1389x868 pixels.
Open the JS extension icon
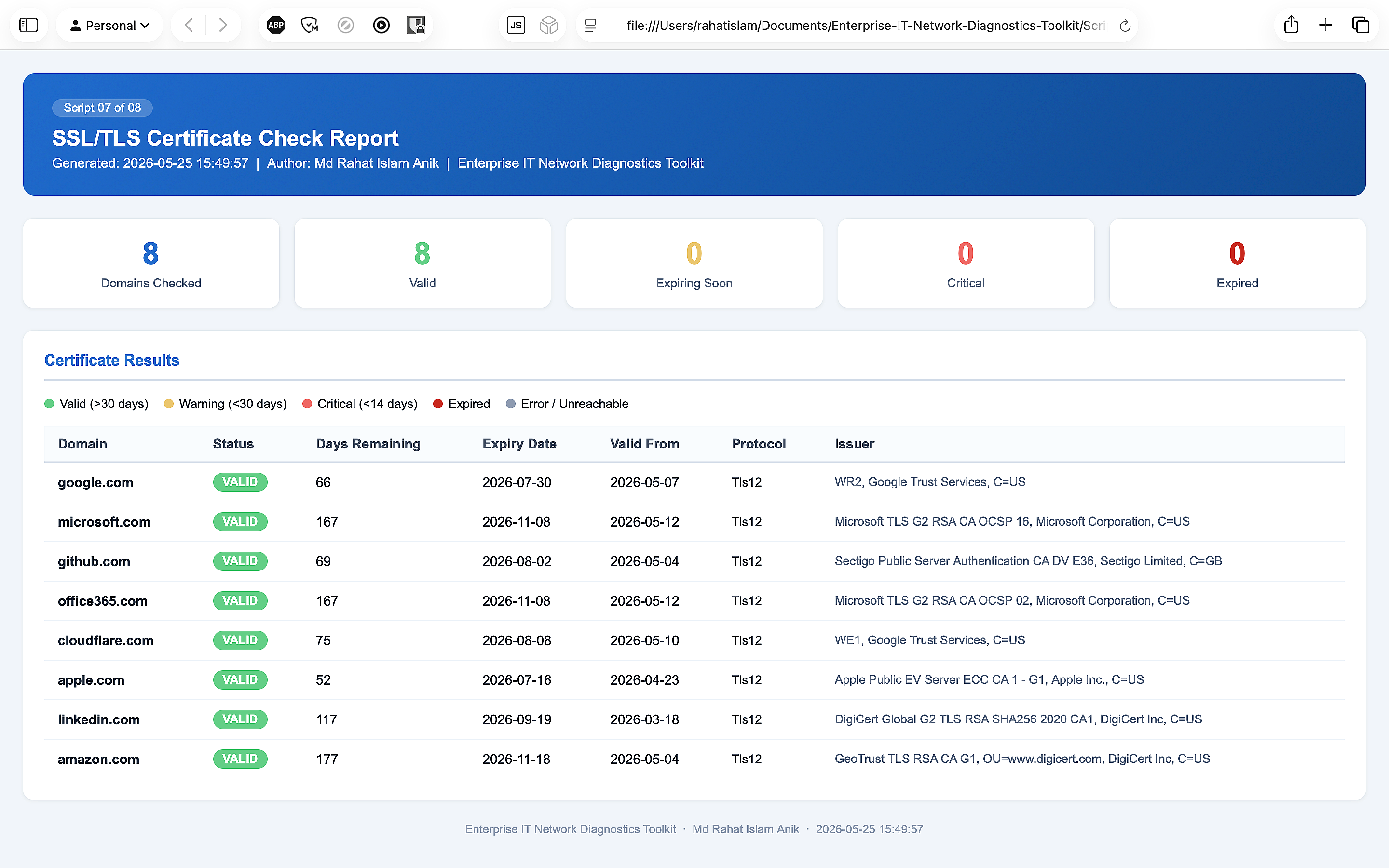[x=516, y=25]
